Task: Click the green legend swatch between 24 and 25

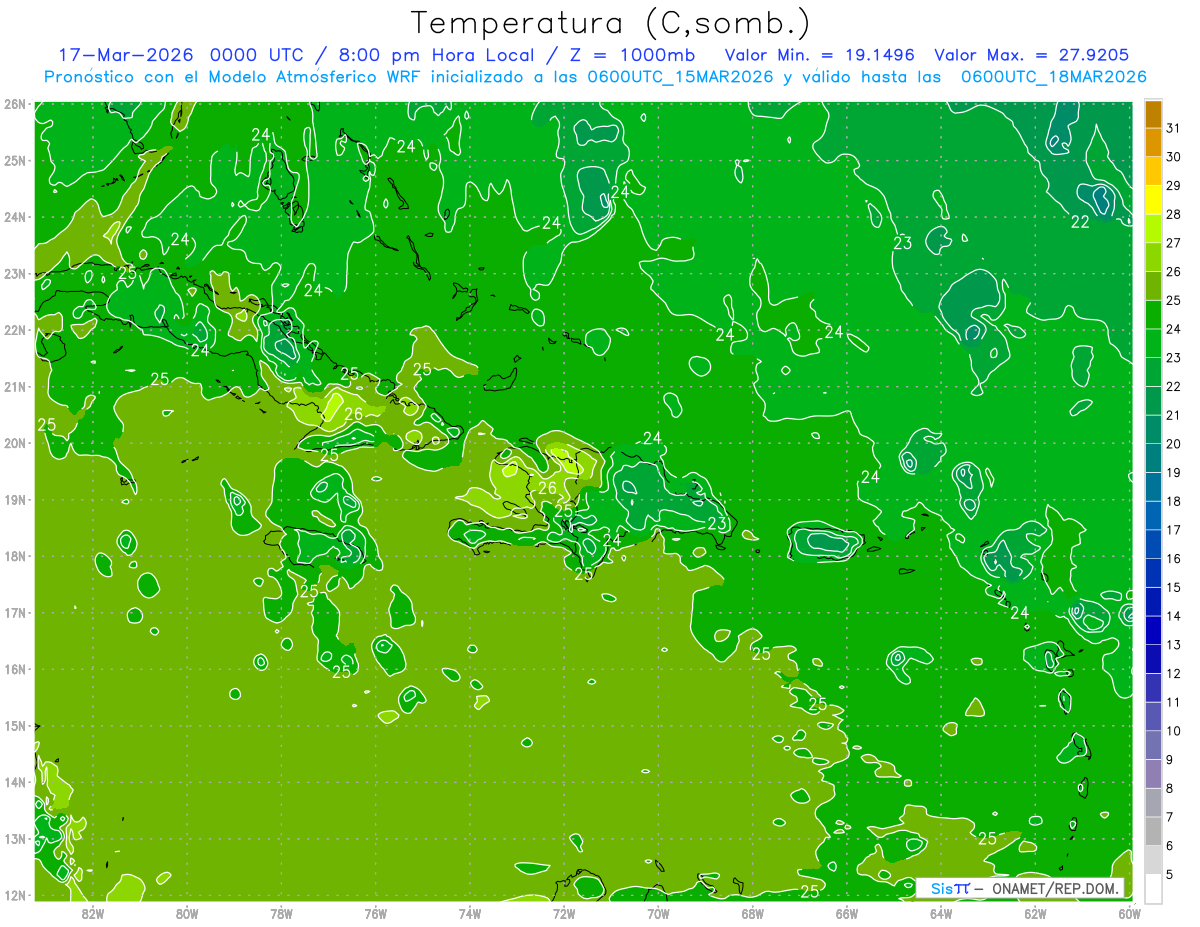Action: 1153,315
